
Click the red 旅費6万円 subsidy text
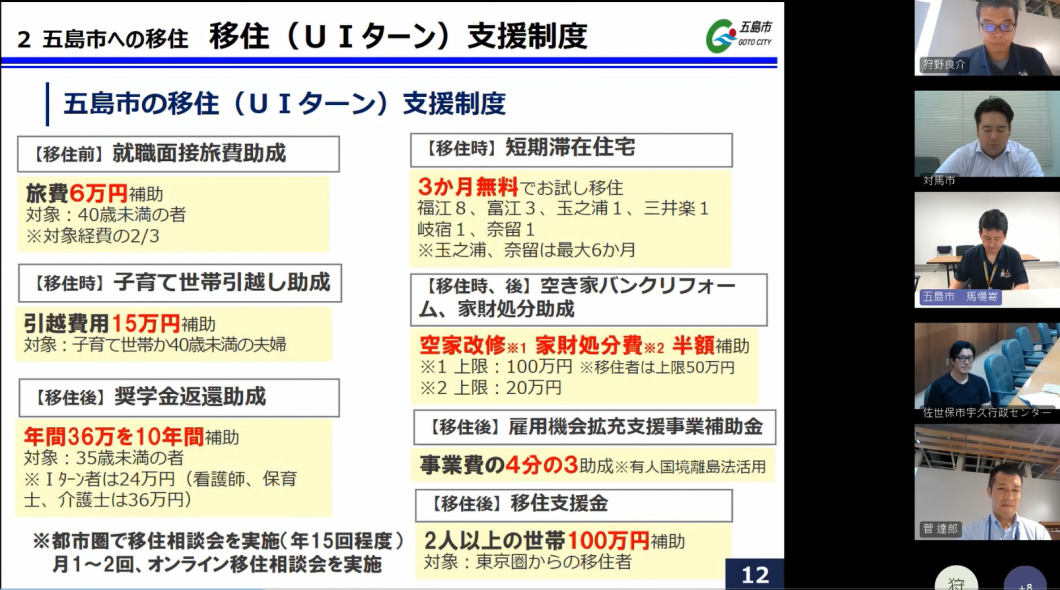[x=77, y=194]
